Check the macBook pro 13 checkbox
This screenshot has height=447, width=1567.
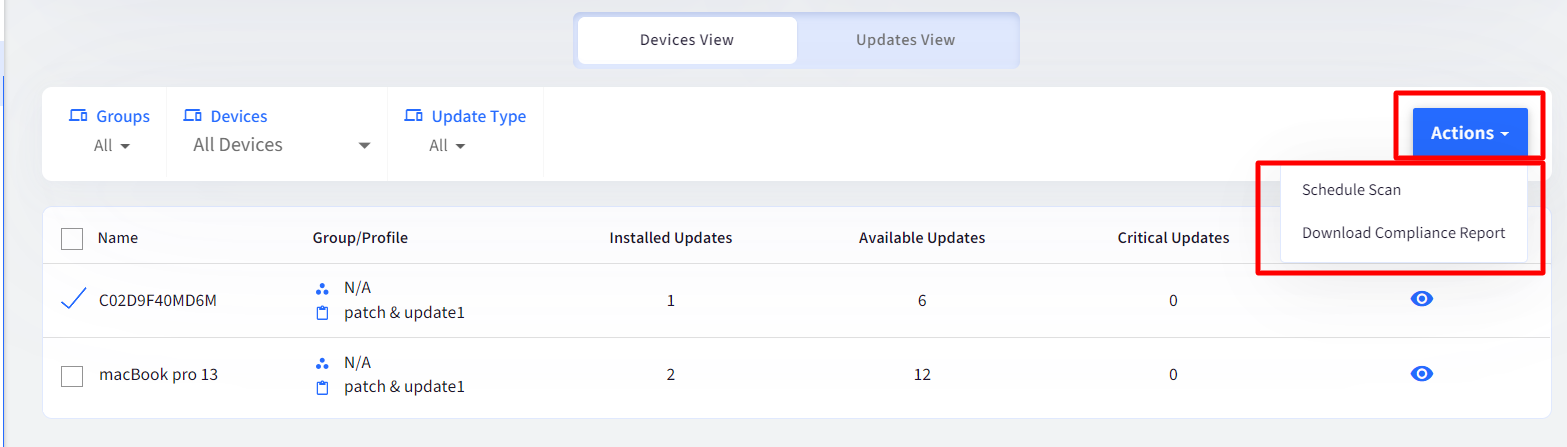click(72, 376)
